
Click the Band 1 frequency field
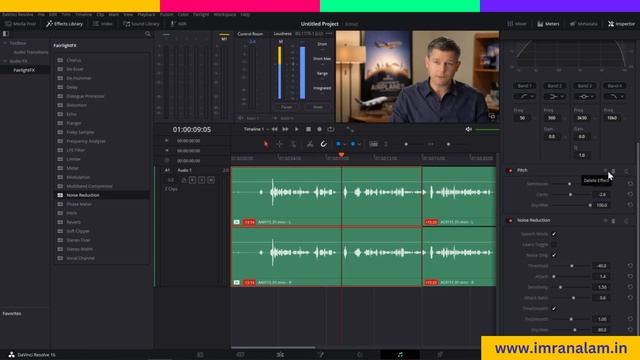(x=522, y=118)
